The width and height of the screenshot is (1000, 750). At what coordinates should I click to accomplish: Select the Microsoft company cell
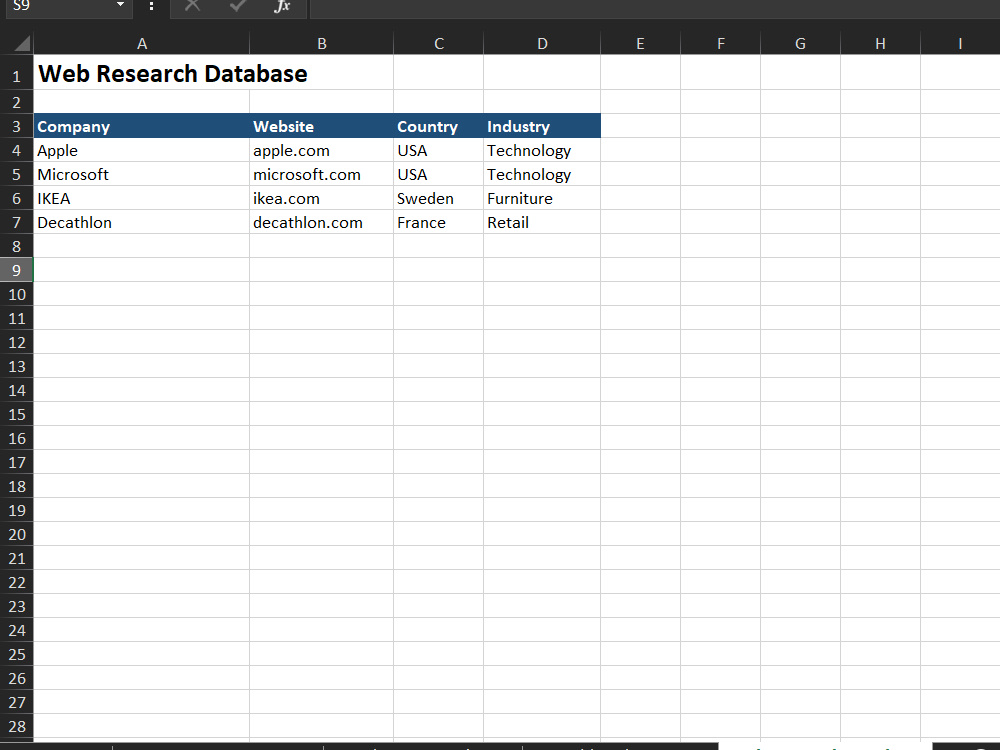pos(142,174)
